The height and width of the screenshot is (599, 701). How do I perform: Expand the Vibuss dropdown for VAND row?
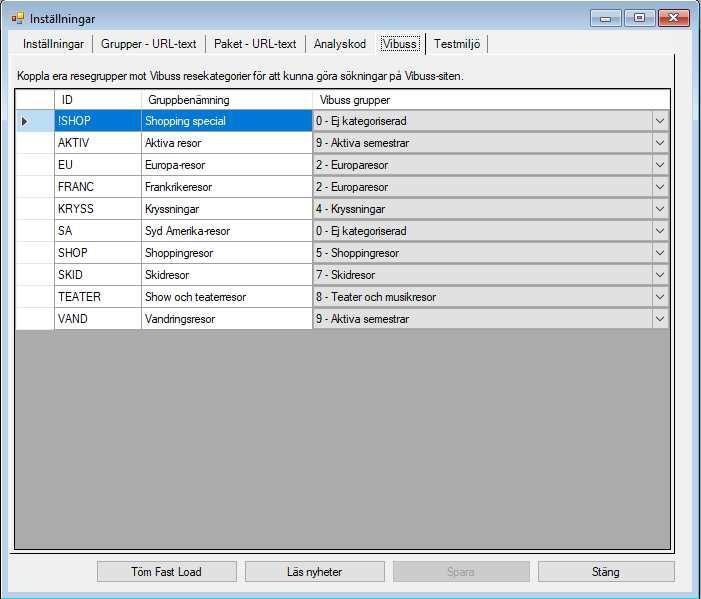[x=660, y=318]
